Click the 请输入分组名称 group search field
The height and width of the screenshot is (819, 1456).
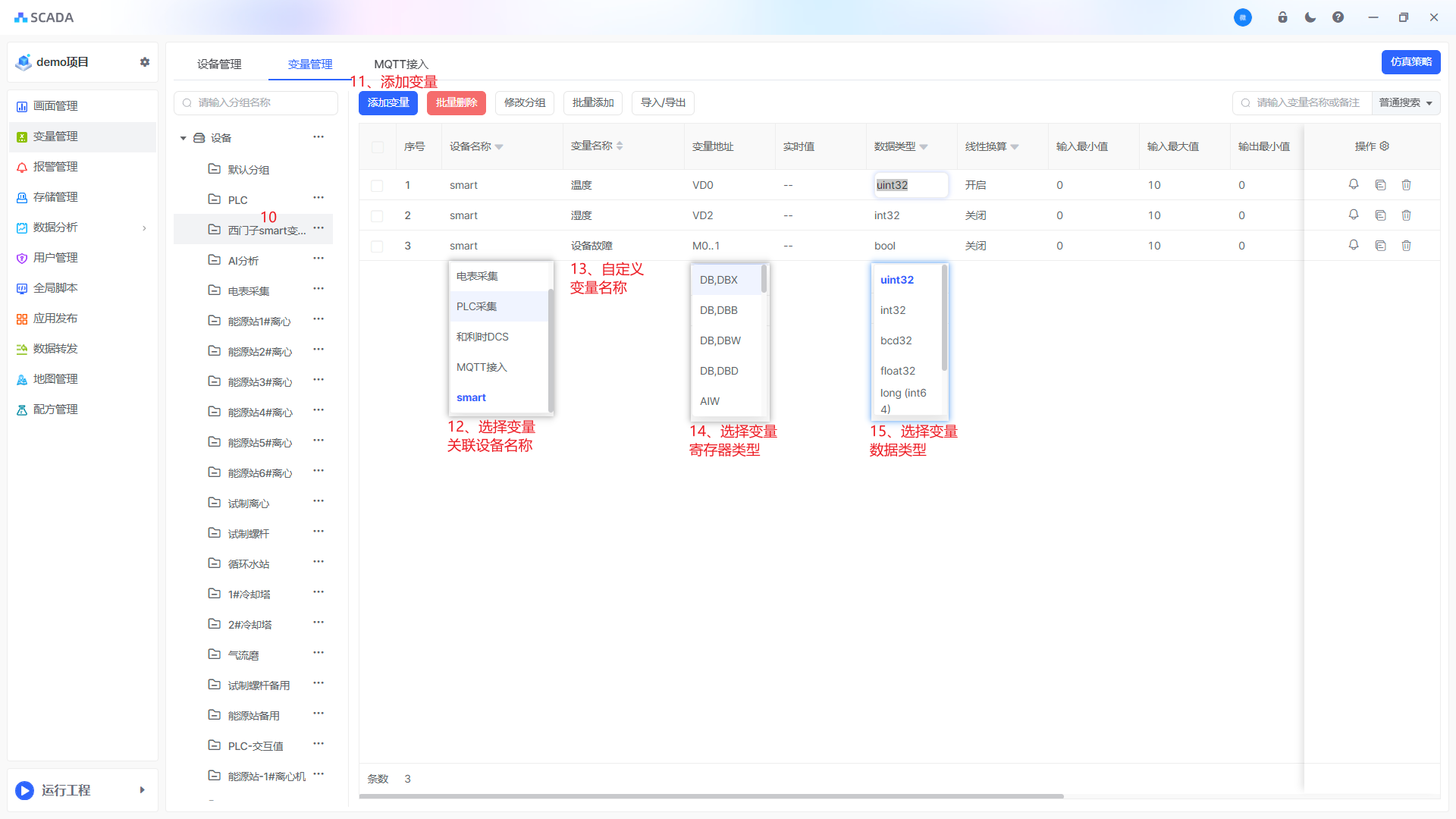point(258,103)
